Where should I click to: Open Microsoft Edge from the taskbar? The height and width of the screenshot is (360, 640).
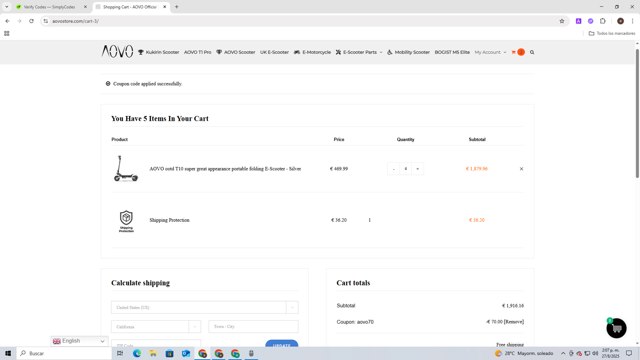(137, 353)
